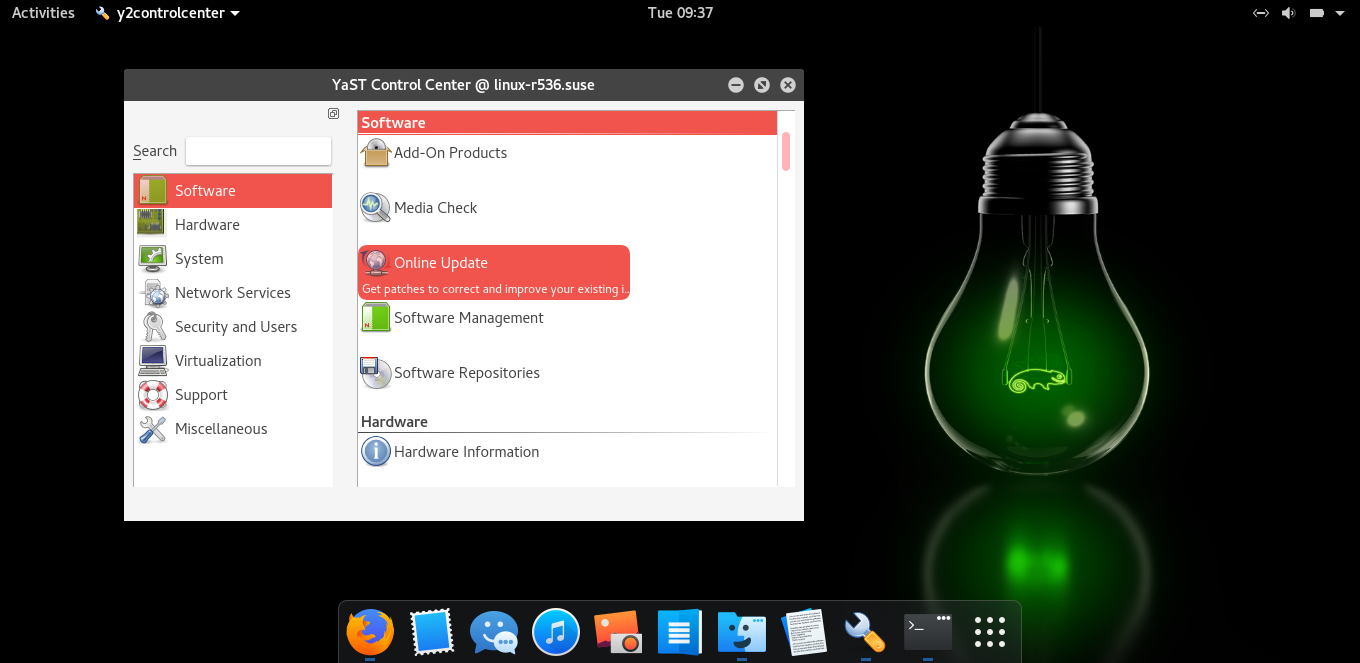The height and width of the screenshot is (663, 1360).
Task: Open the y2controlcenter application menu
Action: click(167, 13)
